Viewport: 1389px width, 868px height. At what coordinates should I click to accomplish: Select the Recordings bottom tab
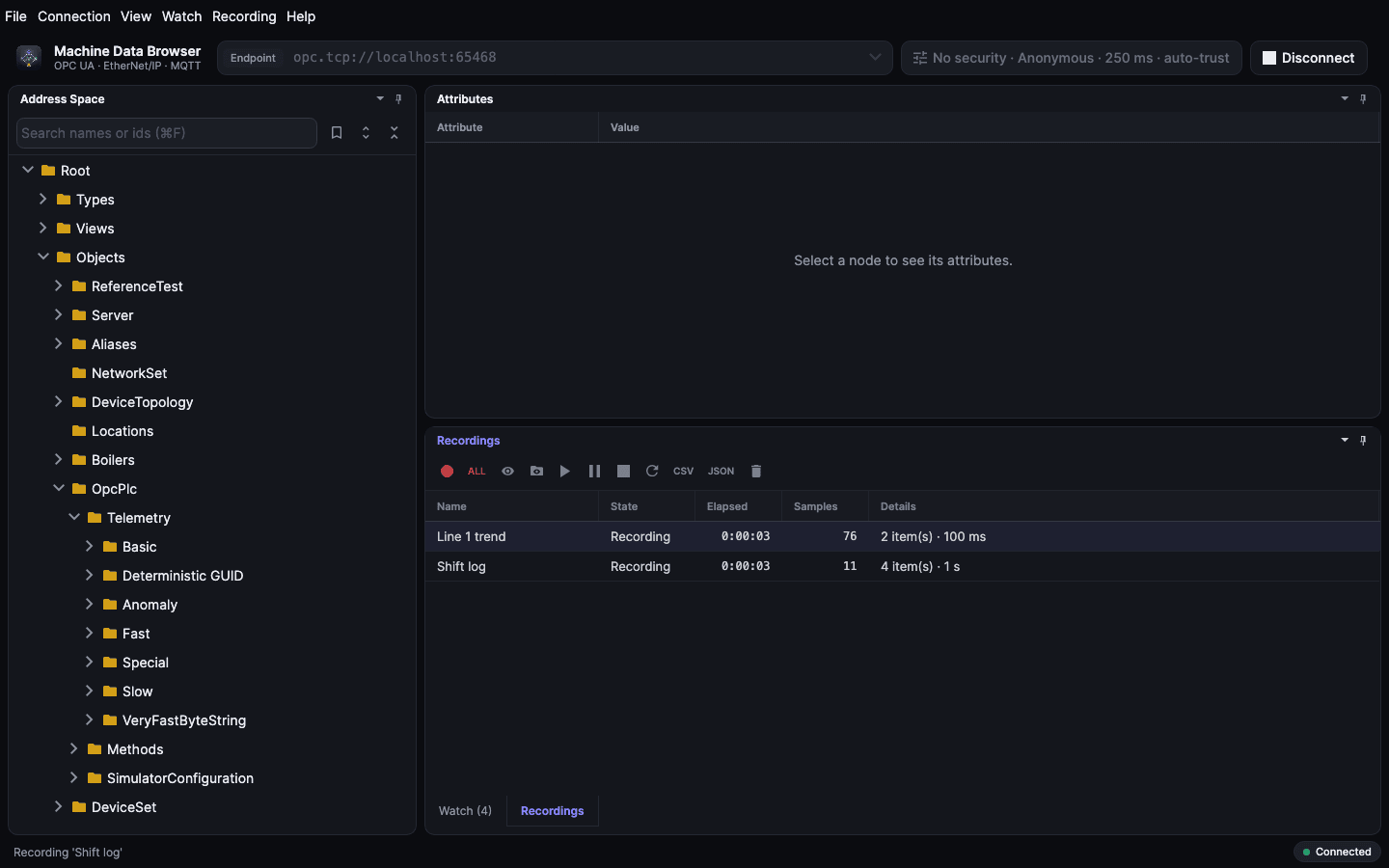pyautogui.click(x=553, y=811)
